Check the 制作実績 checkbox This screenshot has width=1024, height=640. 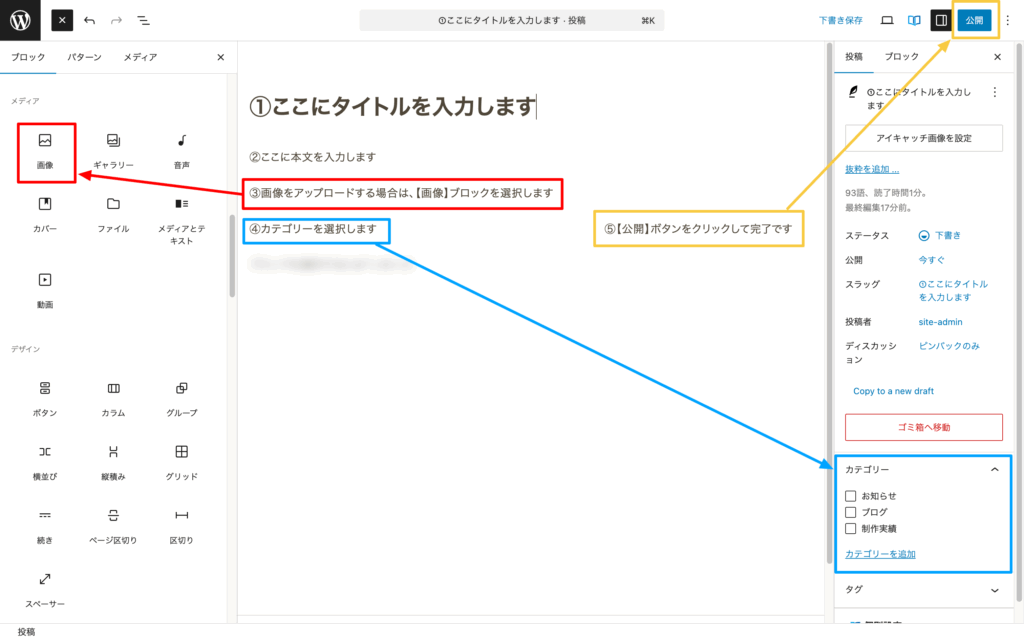(x=851, y=529)
